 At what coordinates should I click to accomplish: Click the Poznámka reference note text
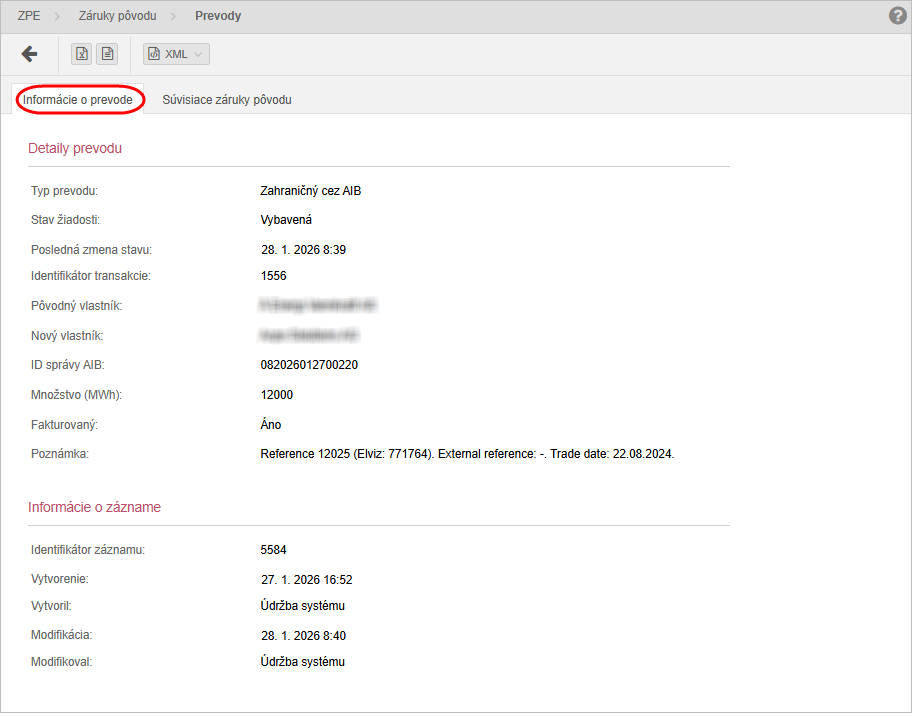tap(467, 454)
